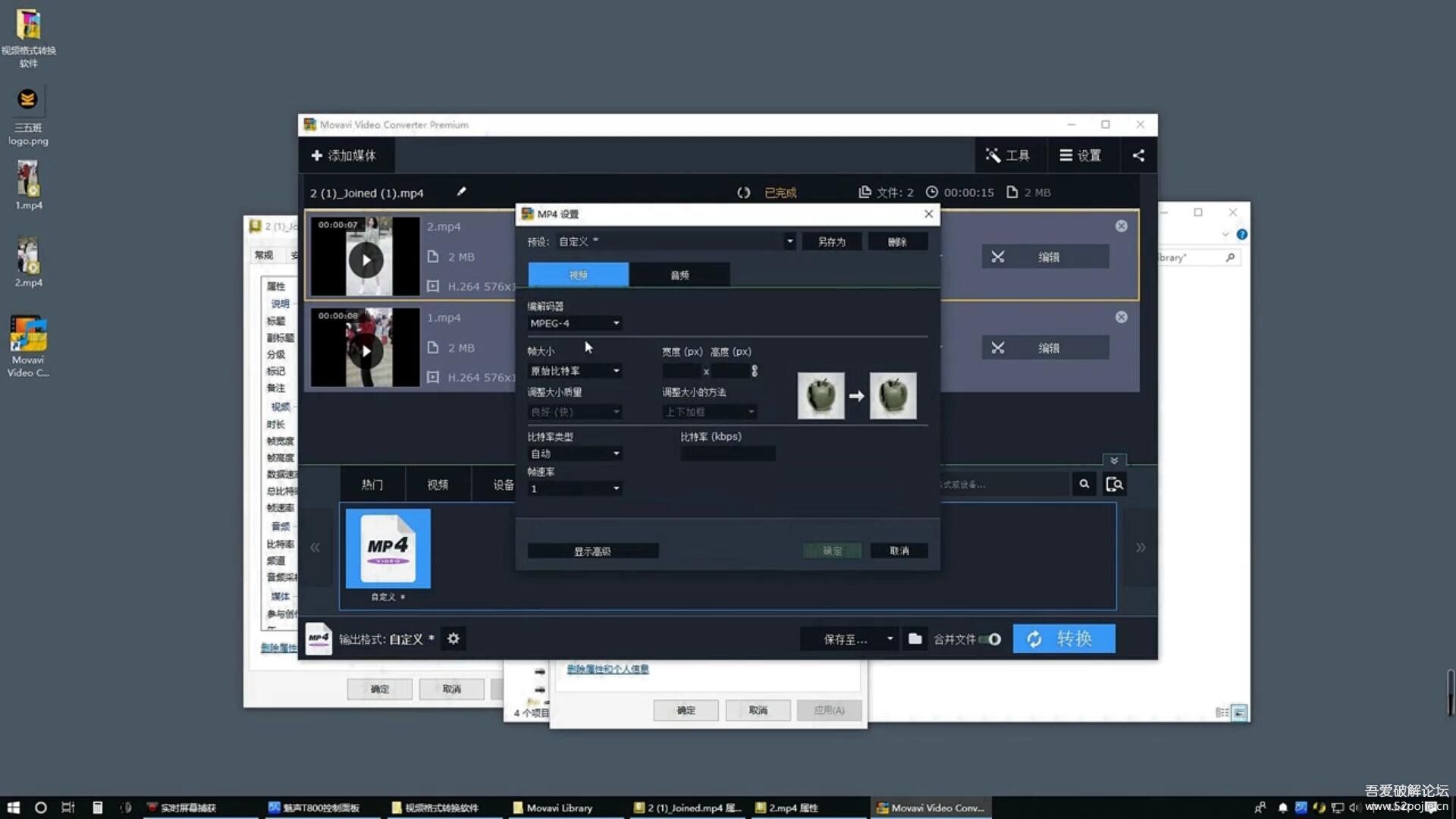This screenshot has height=819, width=1456.
Task: Click the 显示高级 show advanced button
Action: (592, 551)
